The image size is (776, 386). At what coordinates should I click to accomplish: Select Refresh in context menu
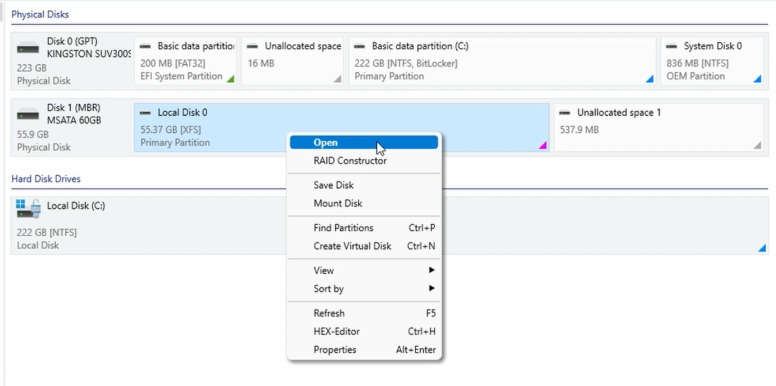point(364,313)
